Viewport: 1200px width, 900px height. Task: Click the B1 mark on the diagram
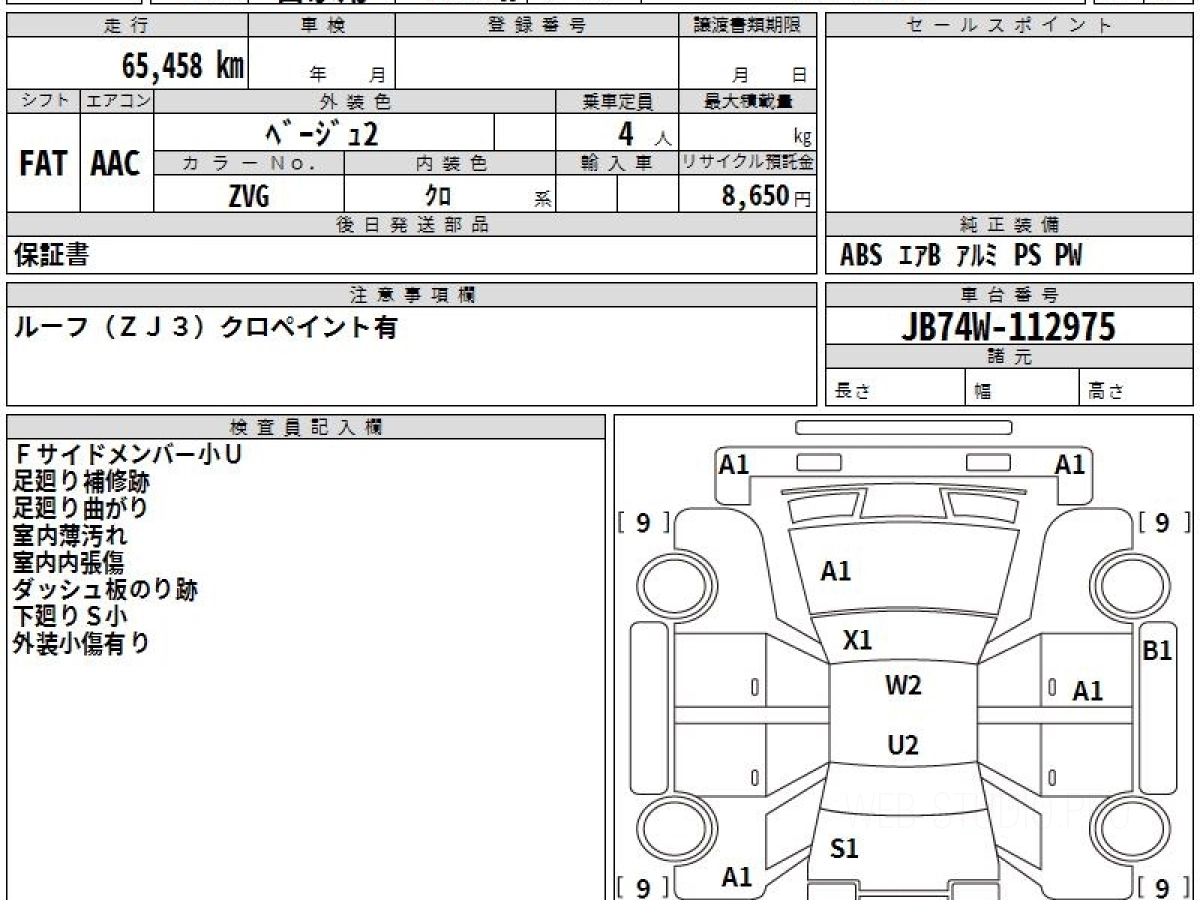tap(1157, 651)
